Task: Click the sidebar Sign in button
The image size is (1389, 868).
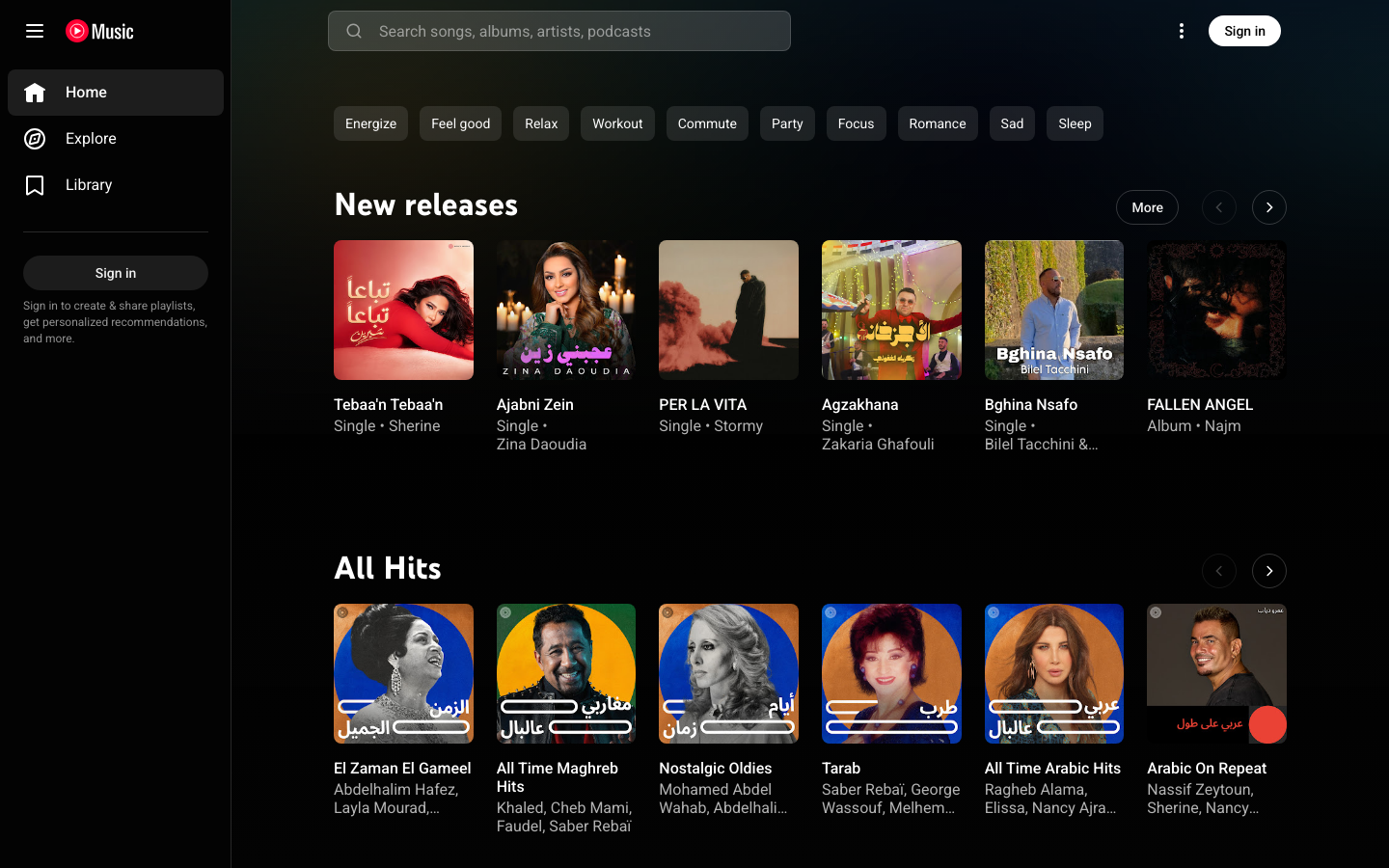Action: (116, 273)
